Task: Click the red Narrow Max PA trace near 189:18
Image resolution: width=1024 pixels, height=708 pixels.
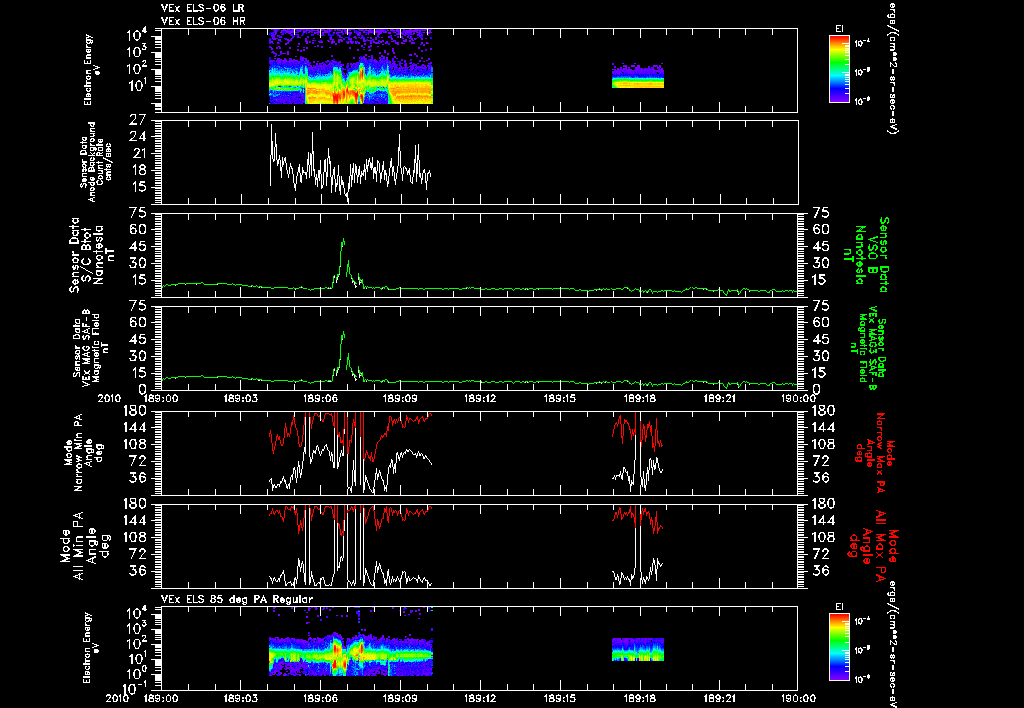Action: point(637,431)
